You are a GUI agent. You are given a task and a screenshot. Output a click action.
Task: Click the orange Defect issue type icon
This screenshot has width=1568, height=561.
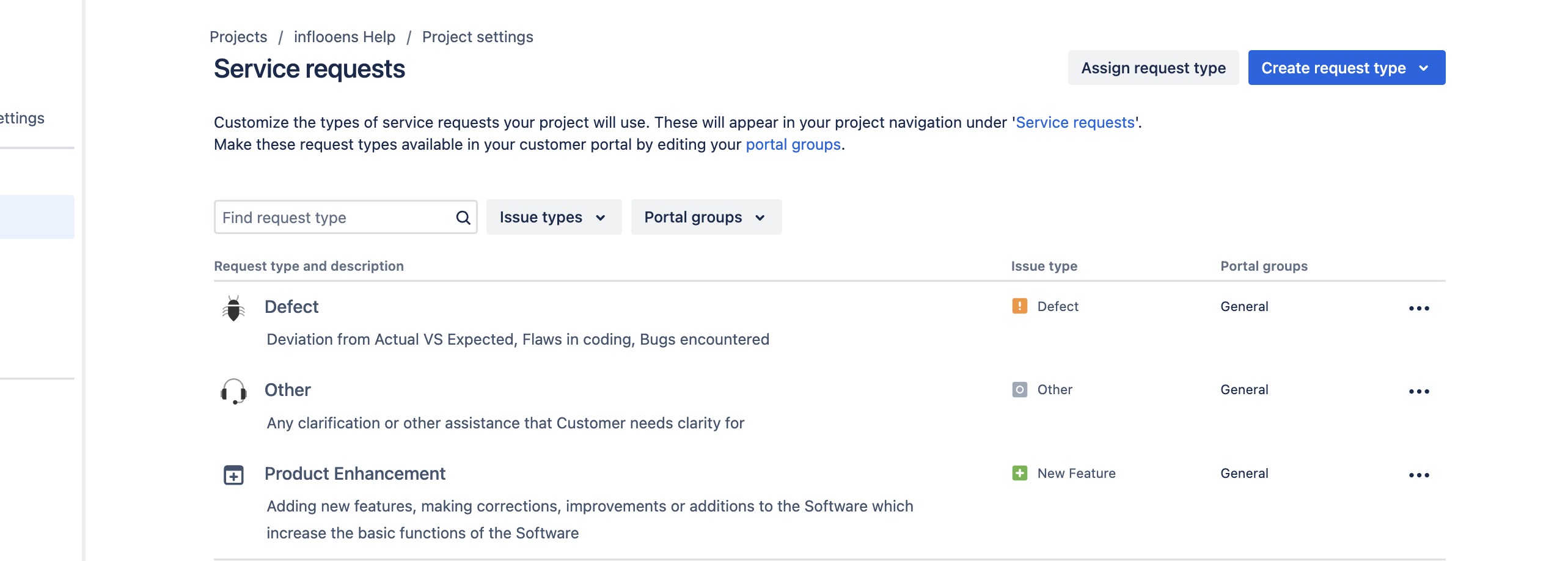coord(1020,306)
